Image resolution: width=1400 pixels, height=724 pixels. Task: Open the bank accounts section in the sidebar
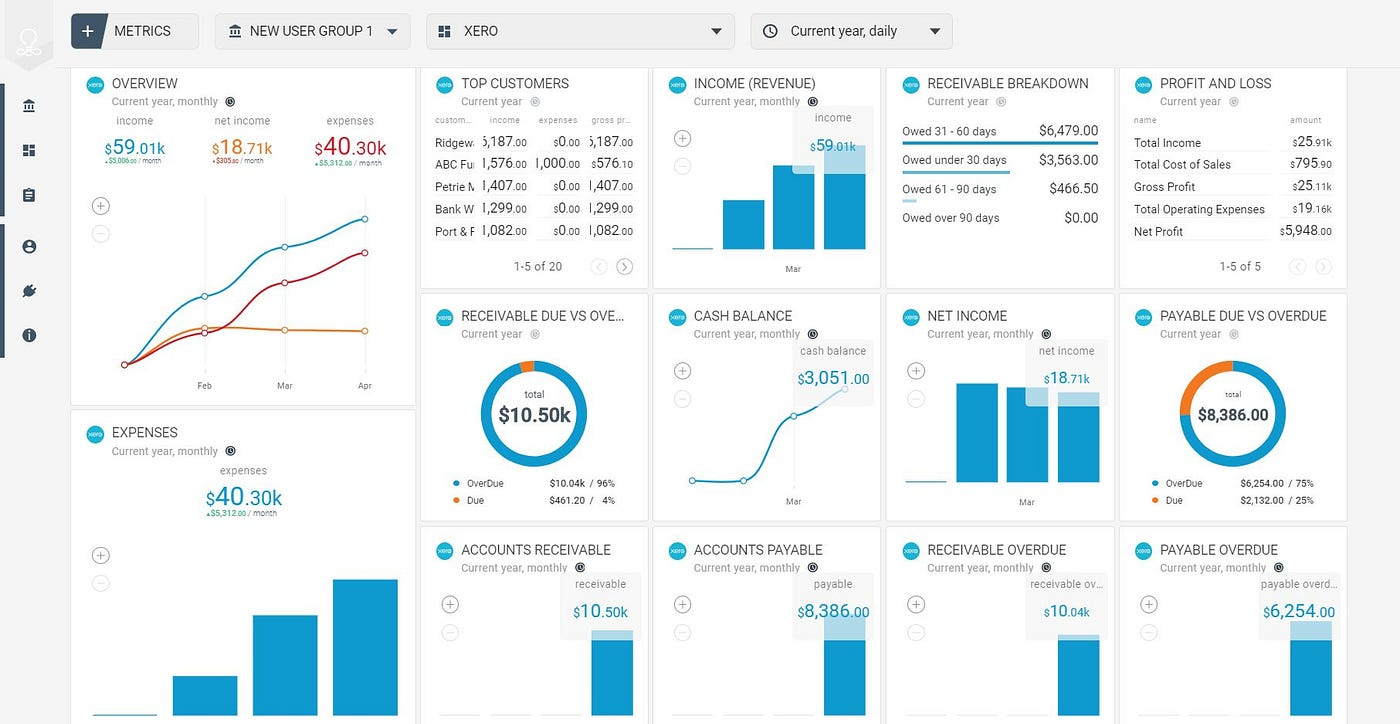tap(29, 105)
